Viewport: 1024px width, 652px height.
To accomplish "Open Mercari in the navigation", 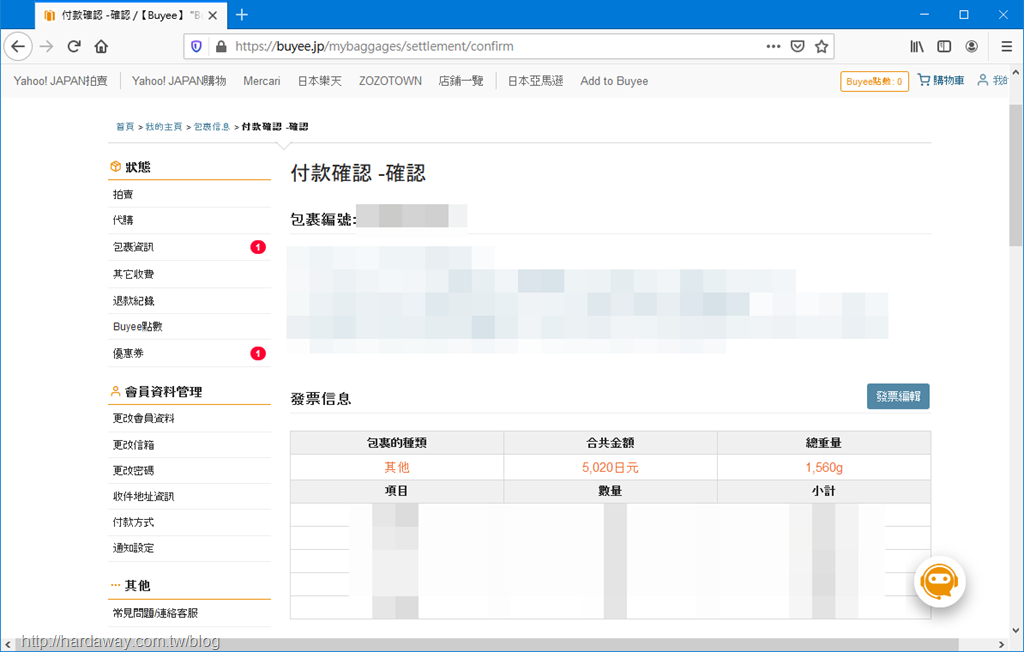I will 262,81.
